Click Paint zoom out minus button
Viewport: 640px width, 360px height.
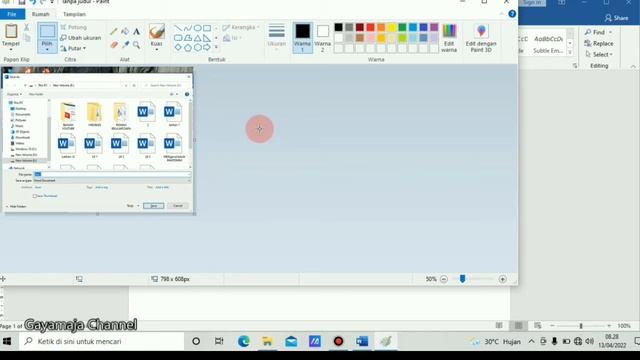(x=444, y=279)
